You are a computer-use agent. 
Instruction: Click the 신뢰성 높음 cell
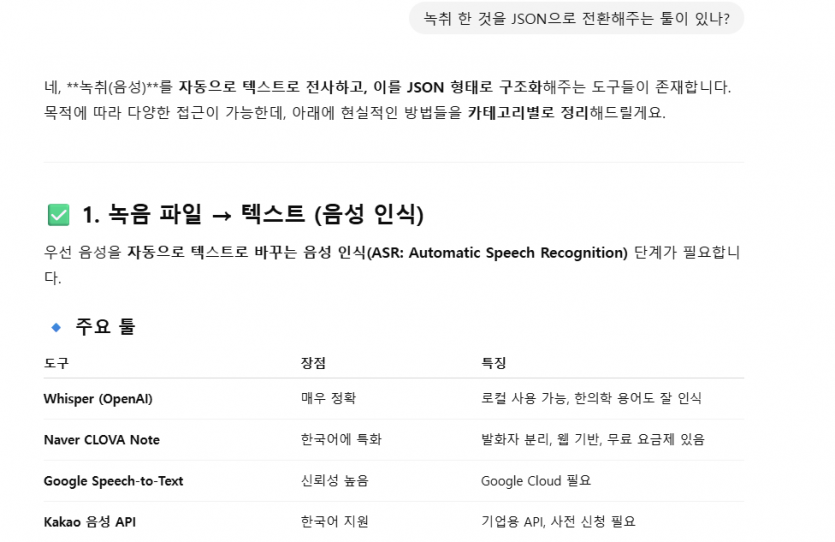click(x=335, y=481)
